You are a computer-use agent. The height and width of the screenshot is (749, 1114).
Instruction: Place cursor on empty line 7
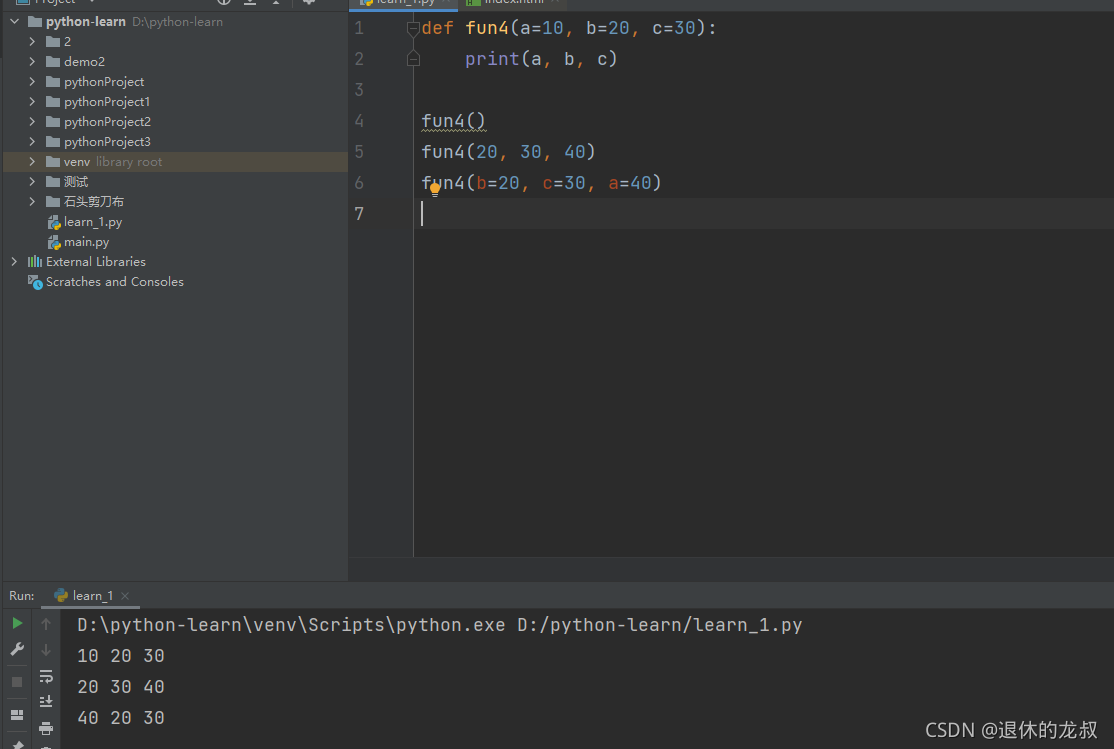click(763, 213)
